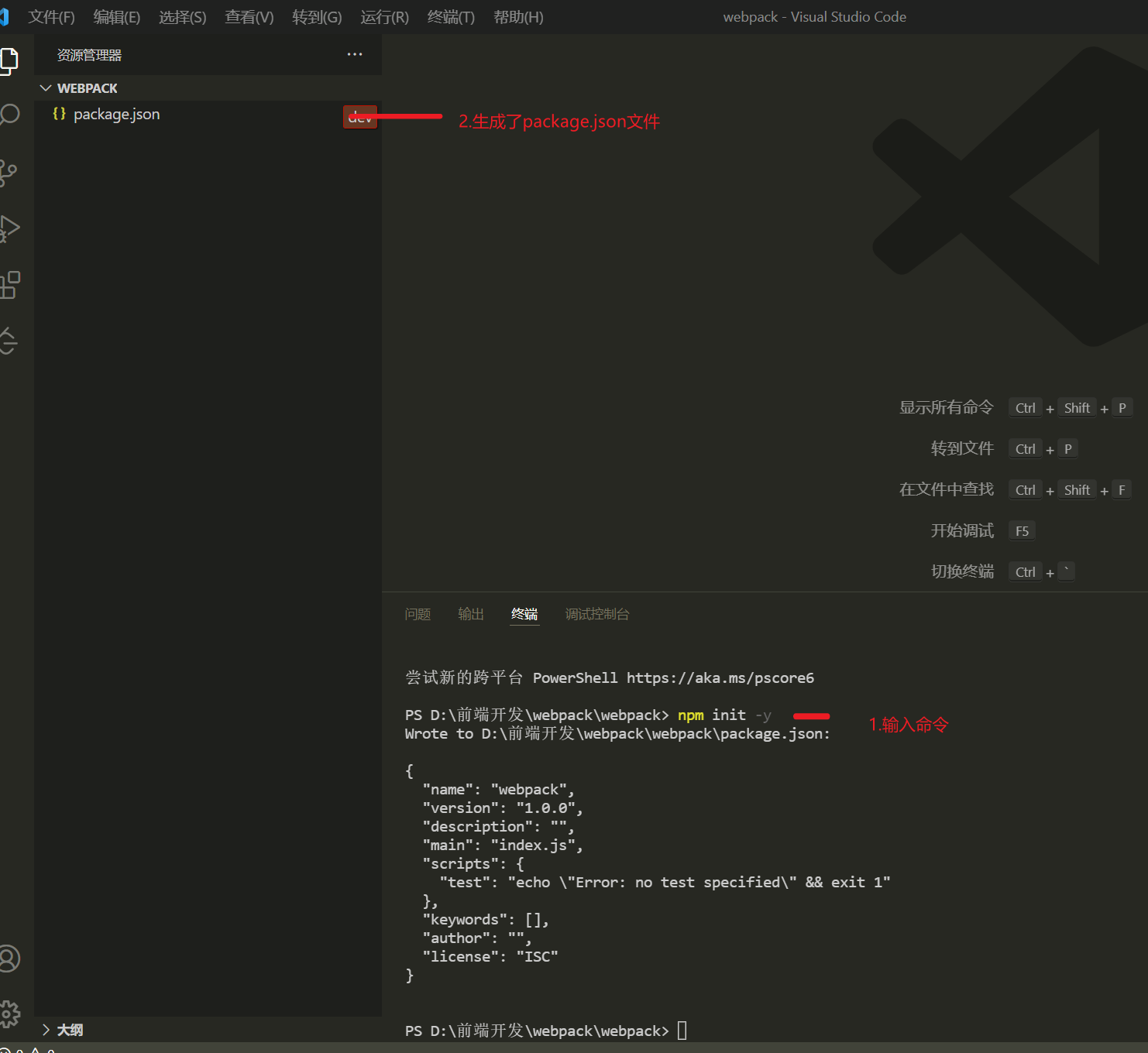1148x1053 pixels.
Task: Open the Source Control view
Action: coord(9,172)
